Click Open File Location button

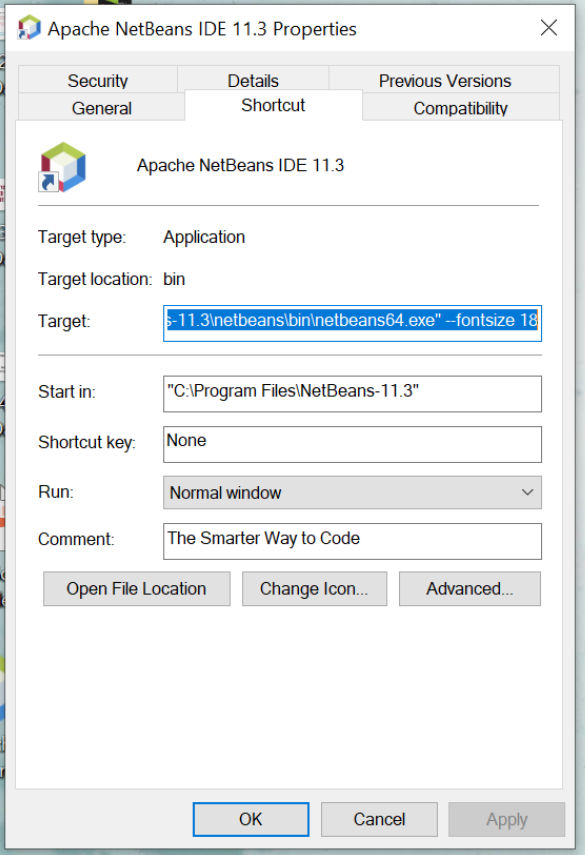(x=137, y=589)
